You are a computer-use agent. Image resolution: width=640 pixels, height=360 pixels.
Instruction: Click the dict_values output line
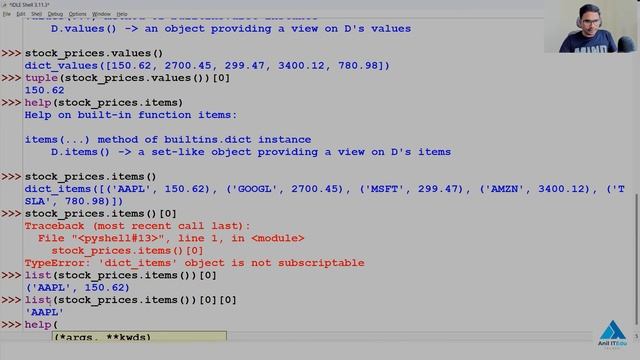pos(207,66)
